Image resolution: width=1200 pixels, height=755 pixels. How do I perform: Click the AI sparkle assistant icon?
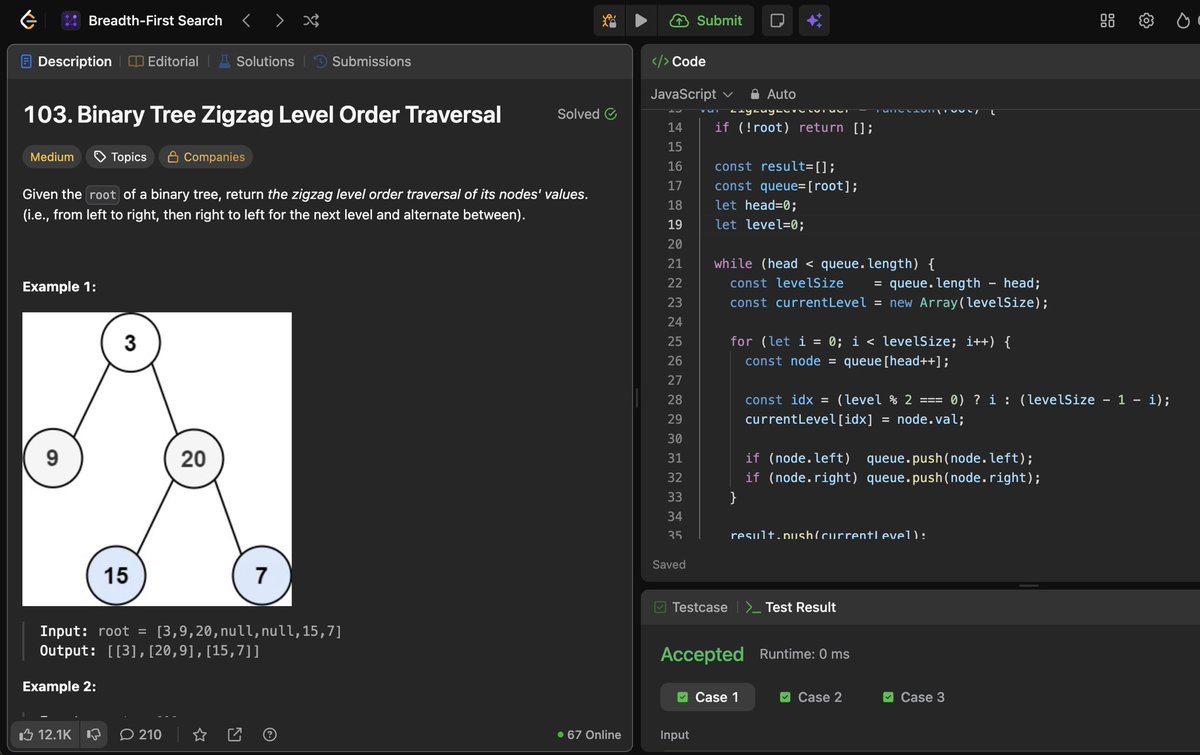[814, 20]
